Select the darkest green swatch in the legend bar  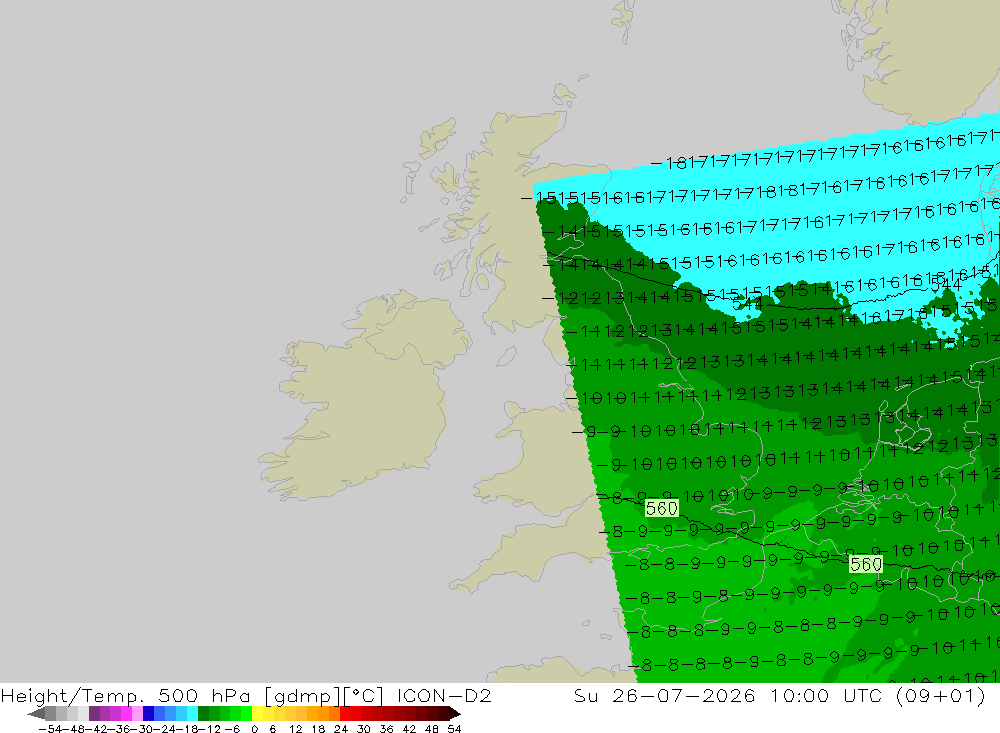[x=203, y=714]
